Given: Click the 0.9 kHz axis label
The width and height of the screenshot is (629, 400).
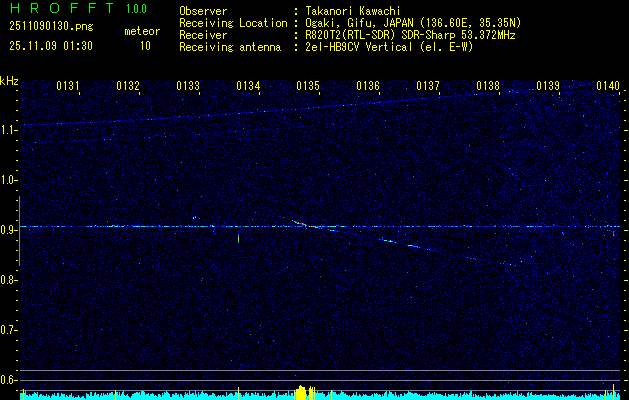Looking at the screenshot, I should click(9, 230).
